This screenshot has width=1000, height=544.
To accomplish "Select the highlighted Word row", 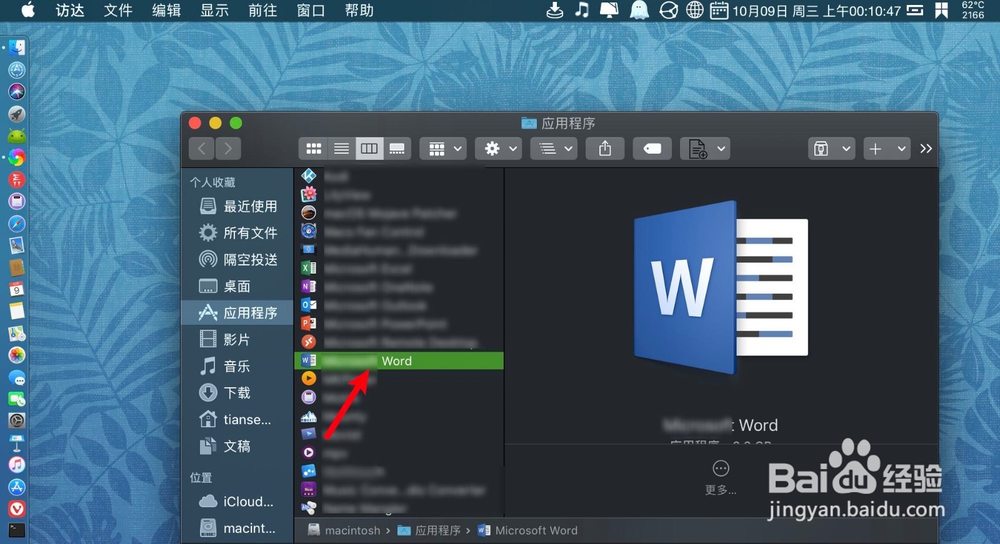I will [399, 360].
